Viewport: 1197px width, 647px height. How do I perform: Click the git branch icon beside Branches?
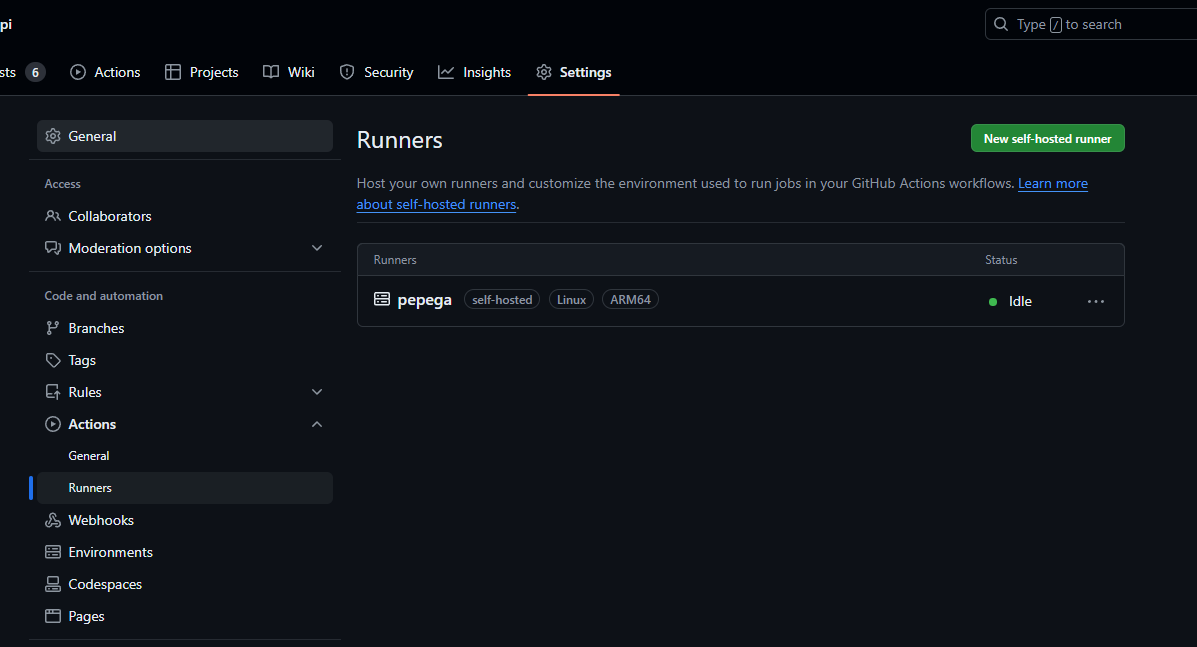tap(53, 328)
